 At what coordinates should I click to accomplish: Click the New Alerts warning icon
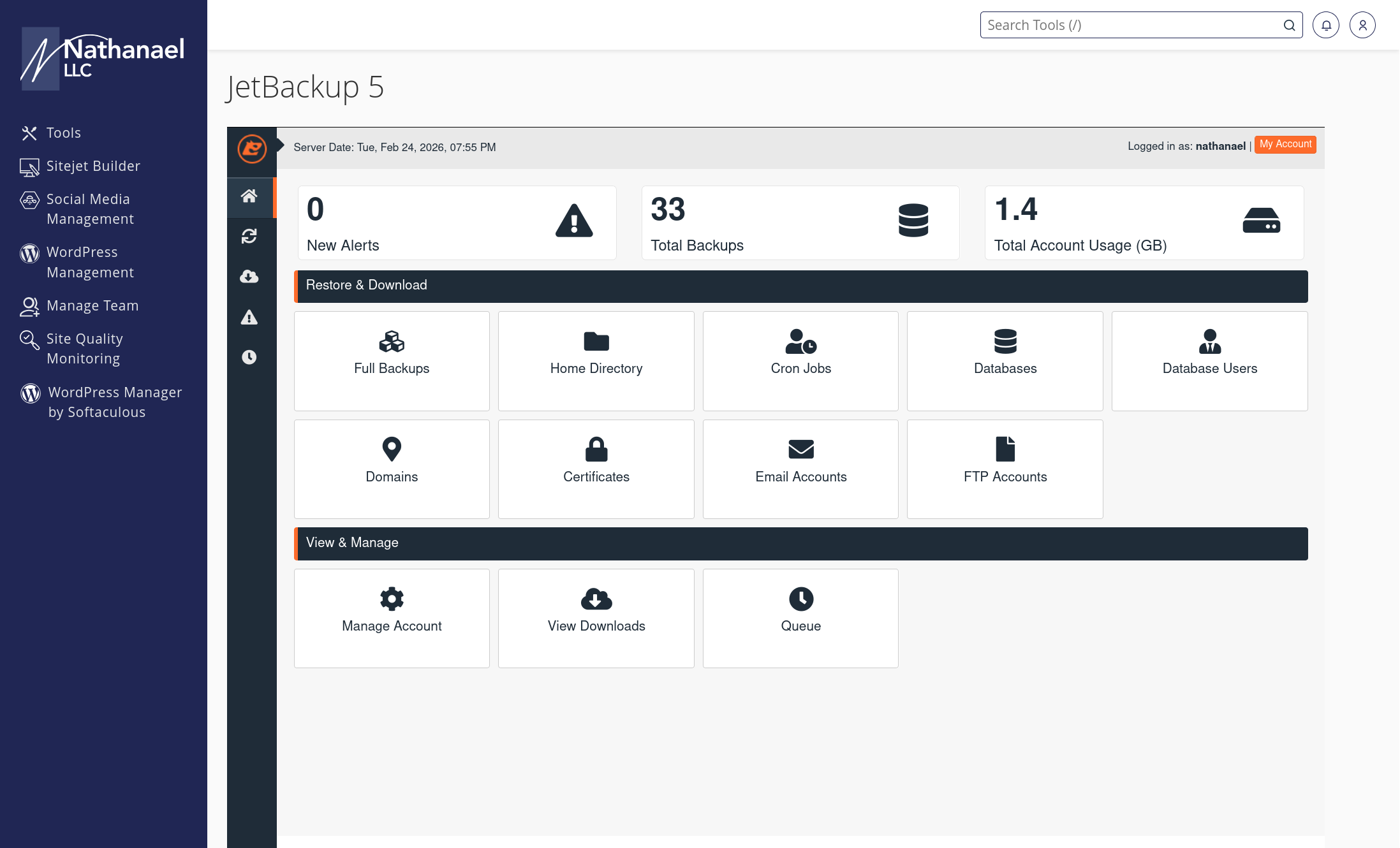574,221
